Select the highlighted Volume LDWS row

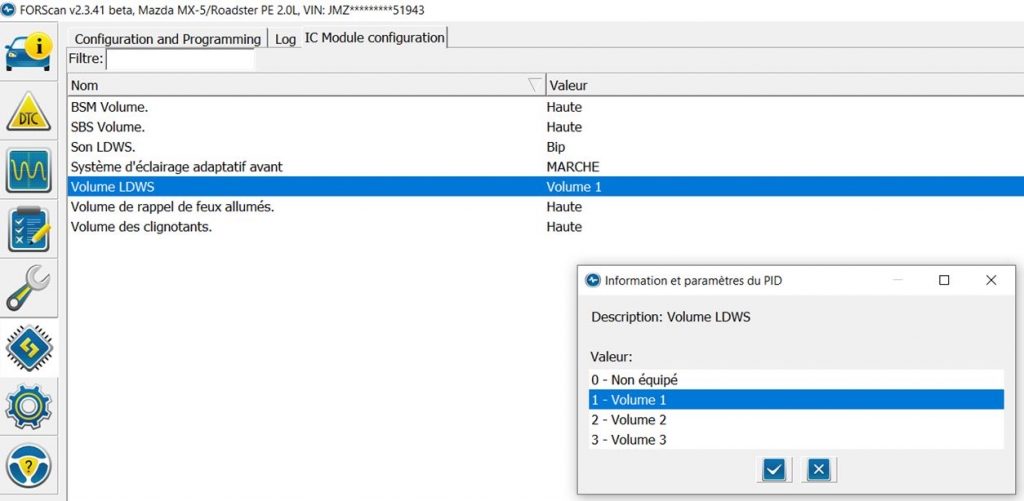coord(545,187)
